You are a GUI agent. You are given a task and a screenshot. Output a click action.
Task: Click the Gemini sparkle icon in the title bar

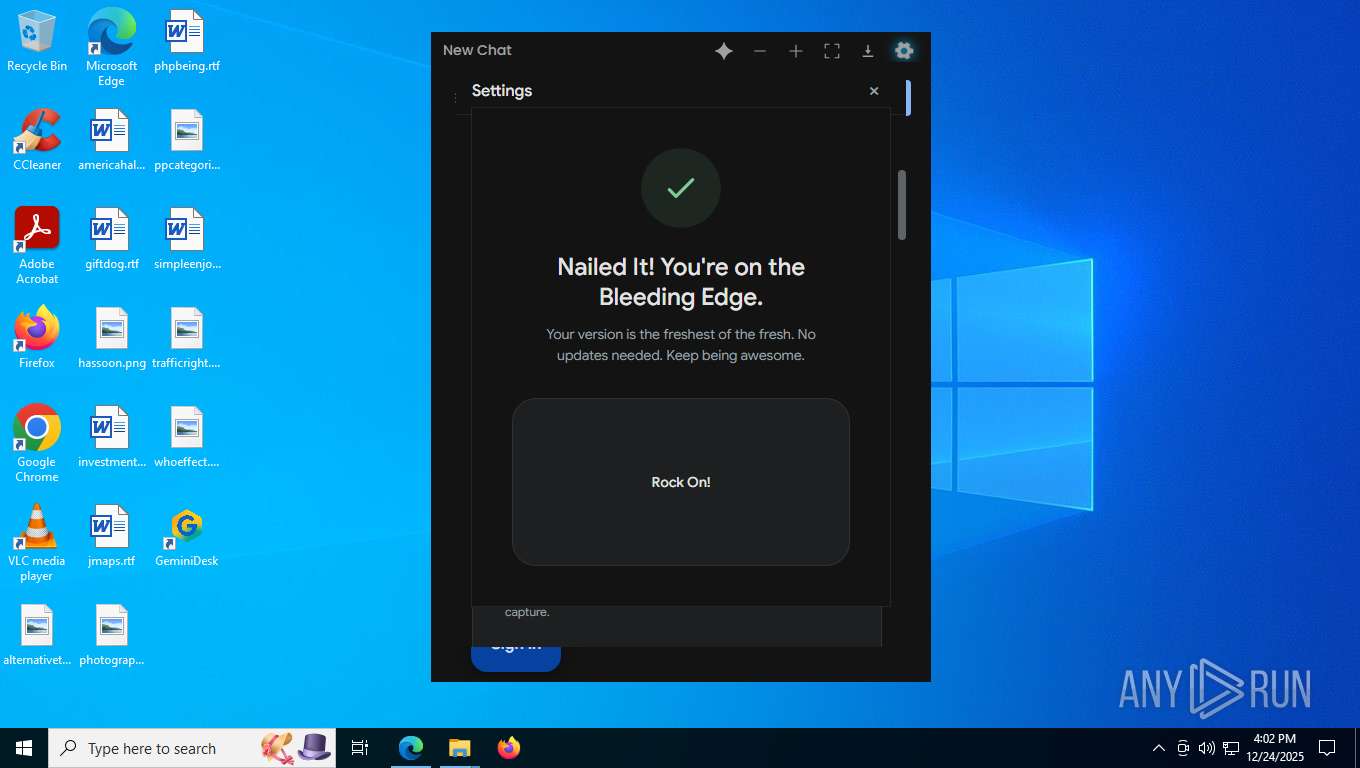point(724,51)
